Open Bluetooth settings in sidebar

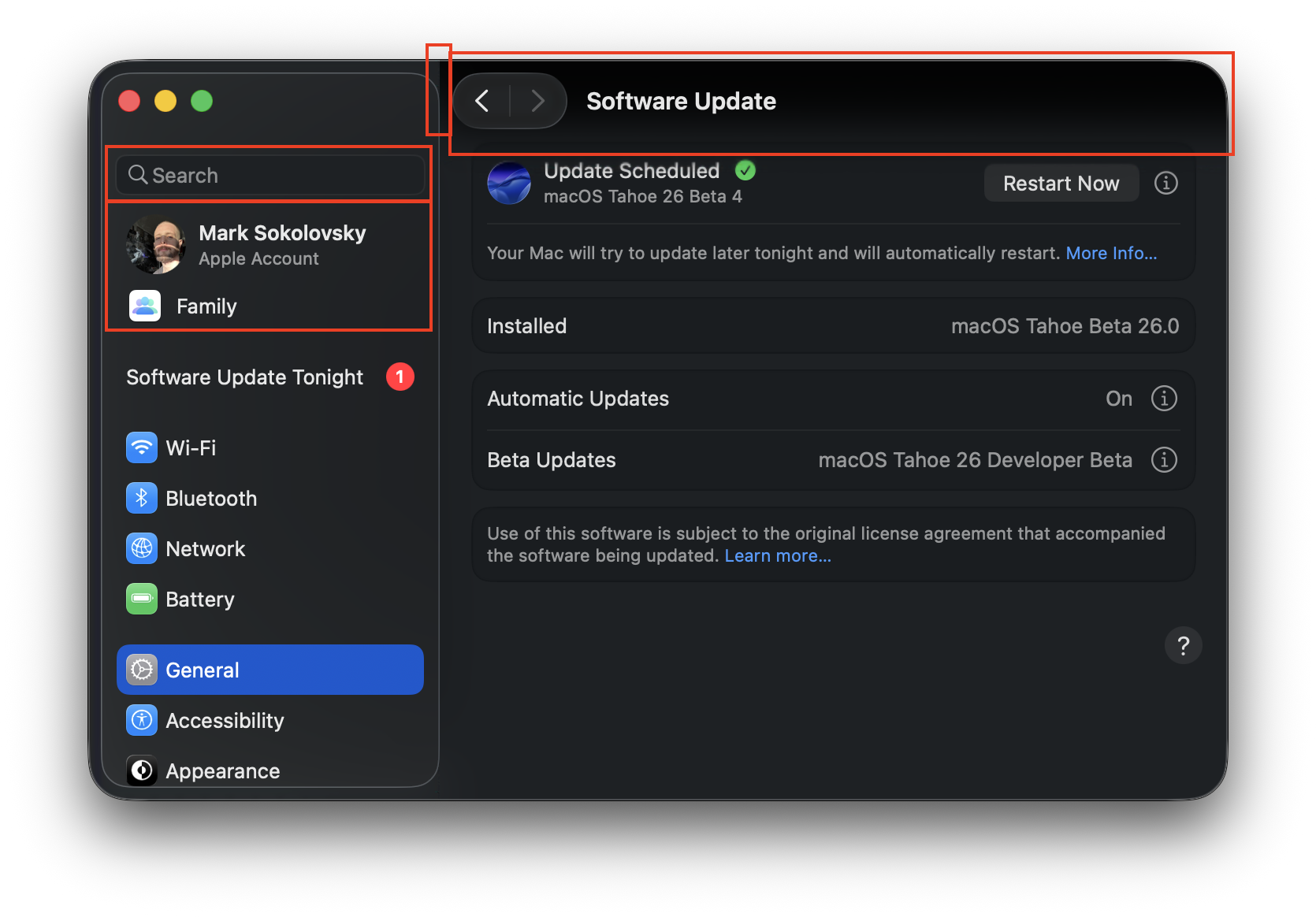coord(210,499)
